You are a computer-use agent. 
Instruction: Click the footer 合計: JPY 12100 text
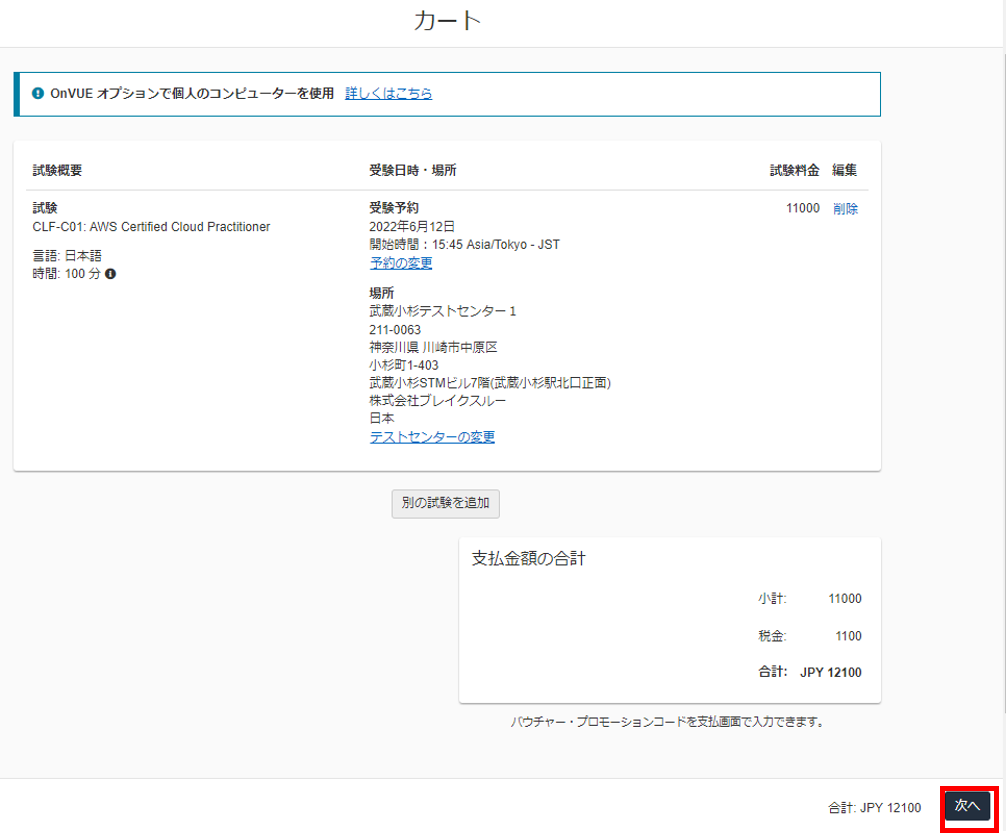pyautogui.click(x=874, y=808)
